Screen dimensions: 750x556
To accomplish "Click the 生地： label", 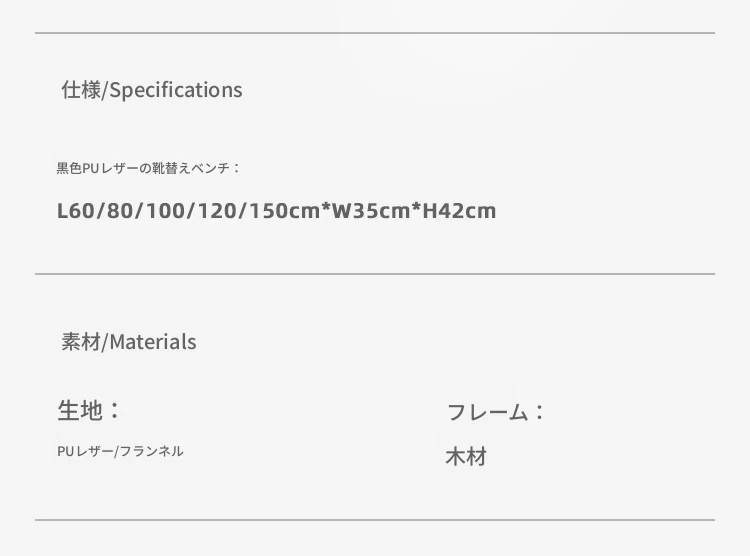I will [88, 411].
